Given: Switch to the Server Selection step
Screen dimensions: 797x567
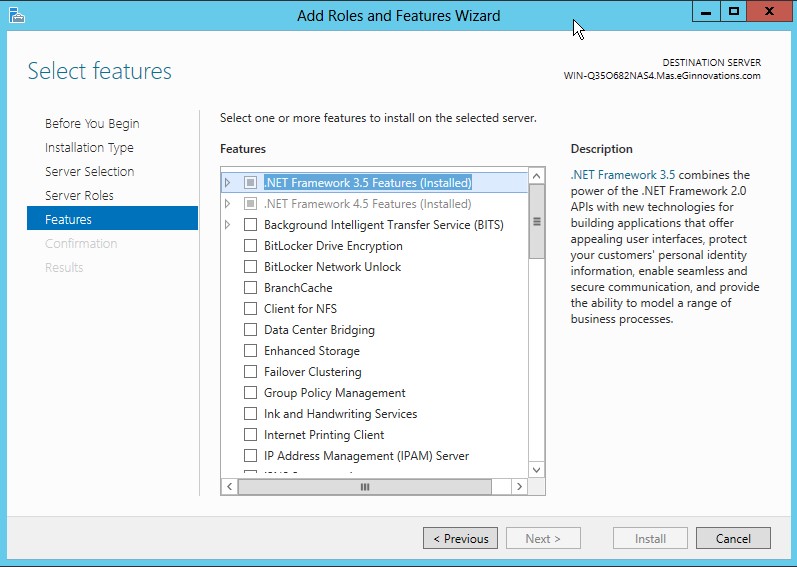Looking at the screenshot, I should (x=89, y=171).
